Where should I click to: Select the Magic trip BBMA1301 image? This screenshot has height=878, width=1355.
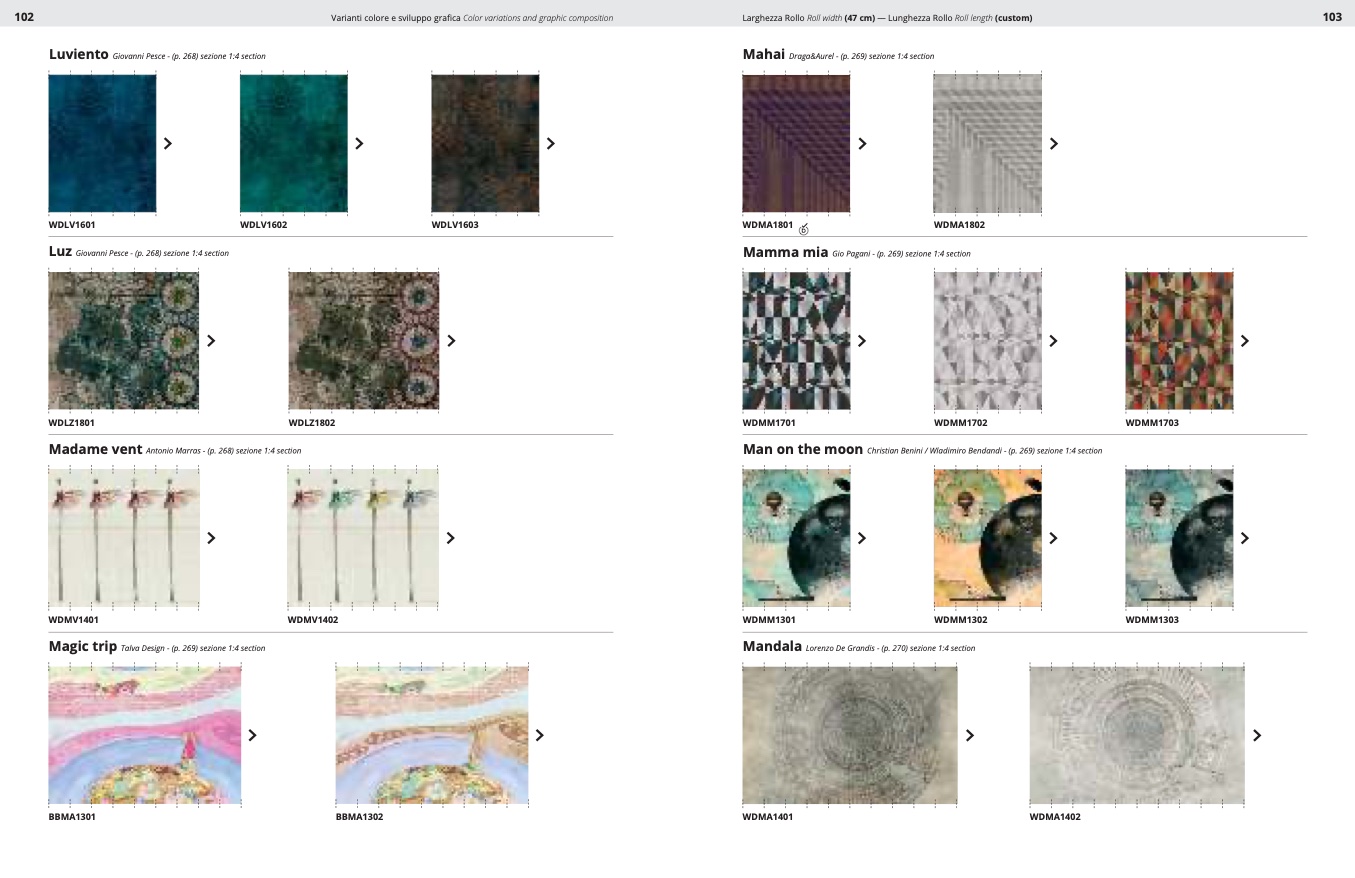(x=145, y=735)
